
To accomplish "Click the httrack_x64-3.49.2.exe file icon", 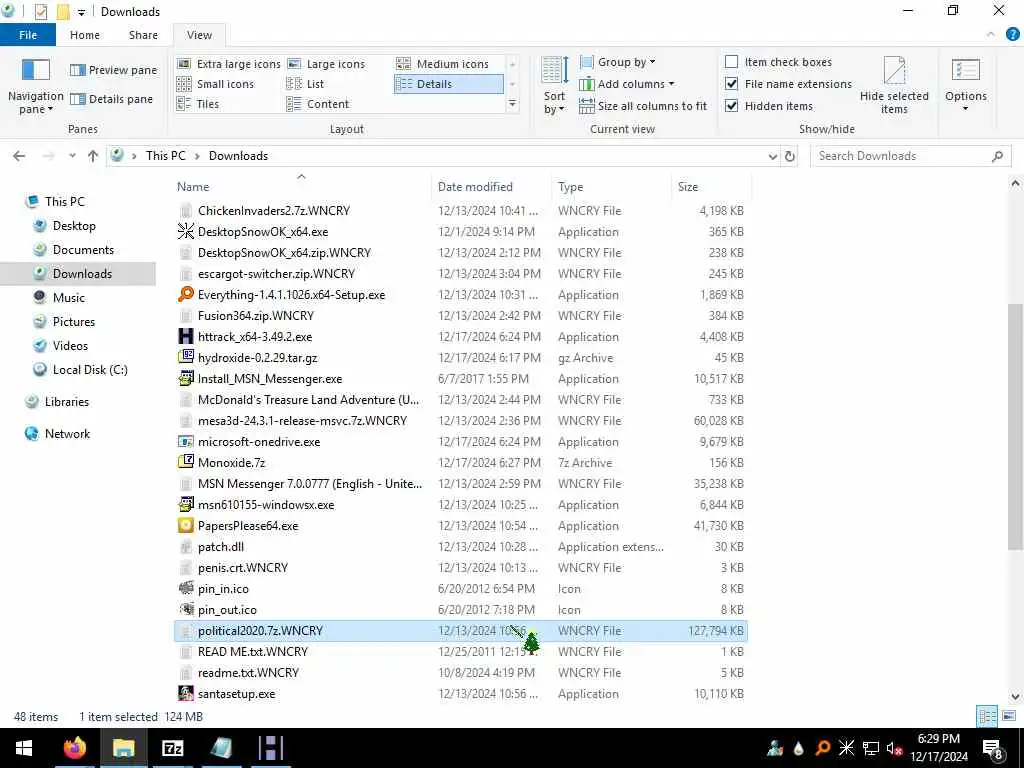I will pyautogui.click(x=186, y=336).
